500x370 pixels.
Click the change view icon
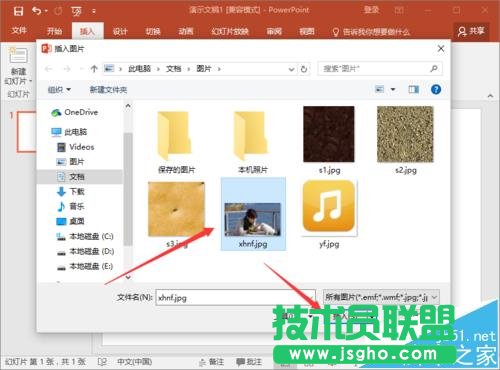[x=380, y=89]
